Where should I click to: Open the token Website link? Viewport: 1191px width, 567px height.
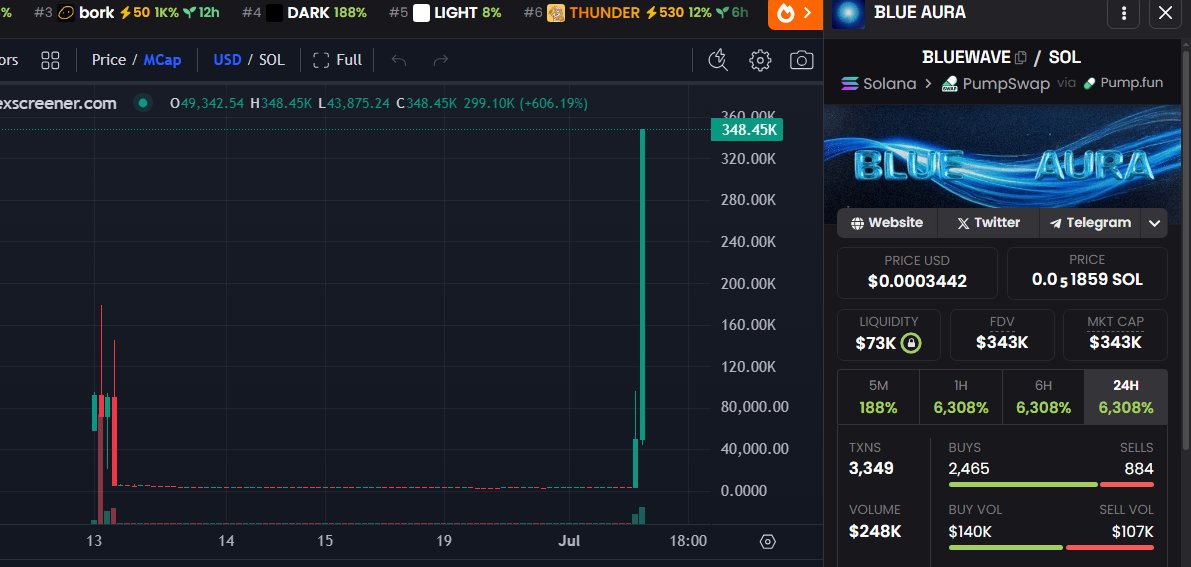point(887,223)
